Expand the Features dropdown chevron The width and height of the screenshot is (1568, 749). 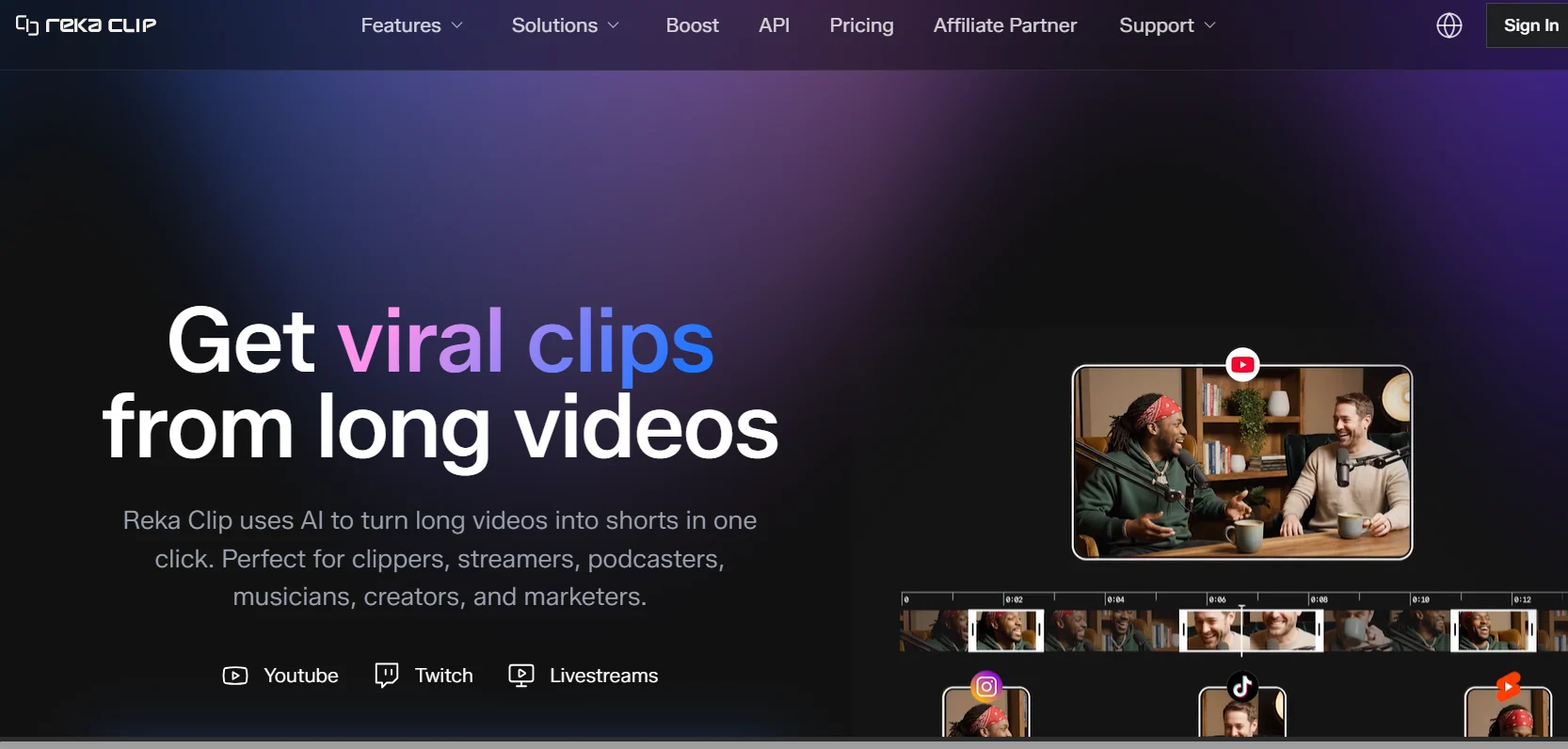pyautogui.click(x=457, y=25)
